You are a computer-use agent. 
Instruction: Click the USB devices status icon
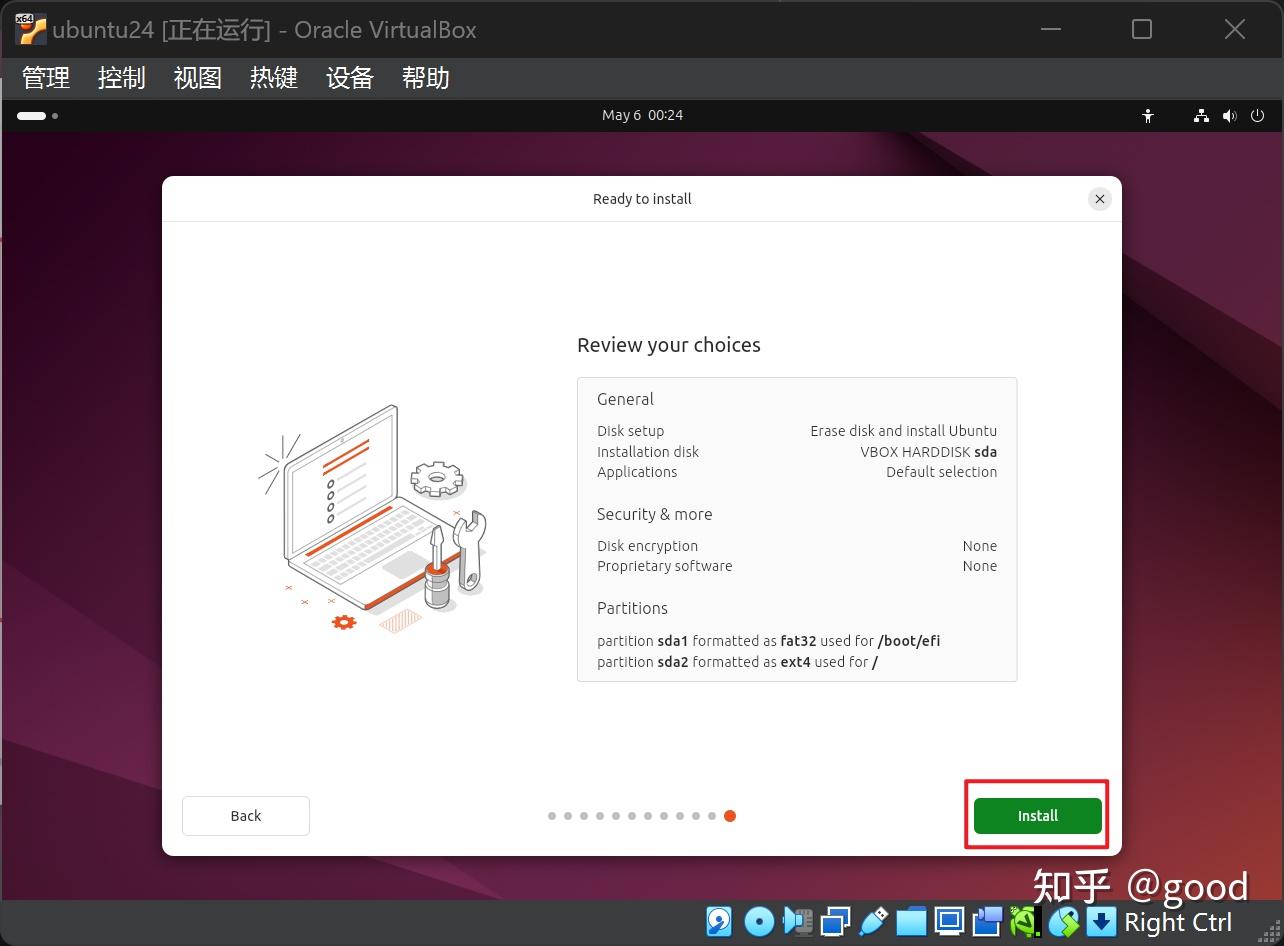(x=872, y=921)
